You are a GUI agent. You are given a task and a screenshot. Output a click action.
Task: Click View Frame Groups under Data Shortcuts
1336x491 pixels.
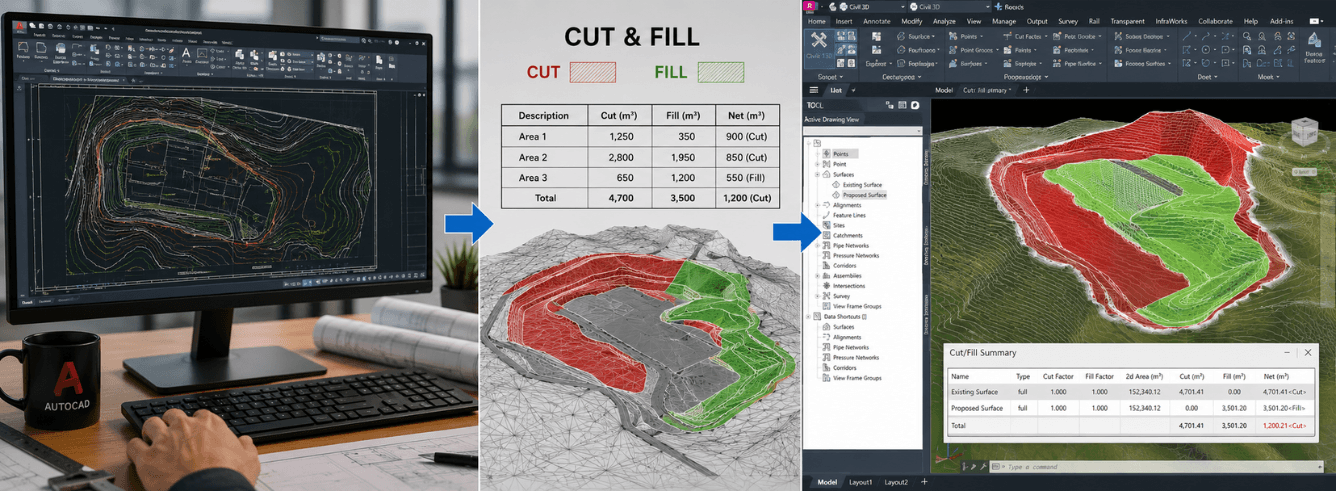857,378
